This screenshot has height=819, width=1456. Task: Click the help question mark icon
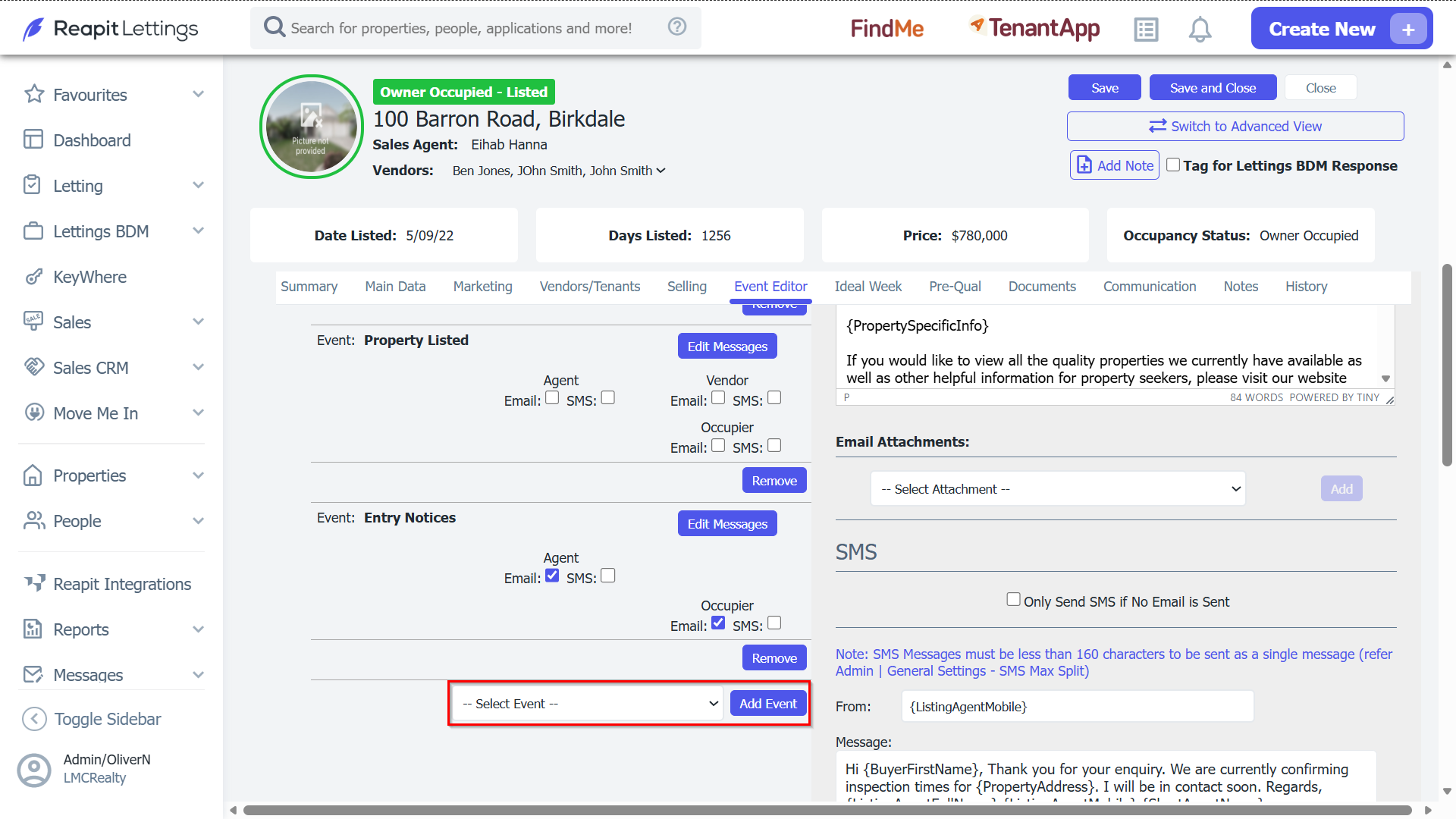pos(677,27)
